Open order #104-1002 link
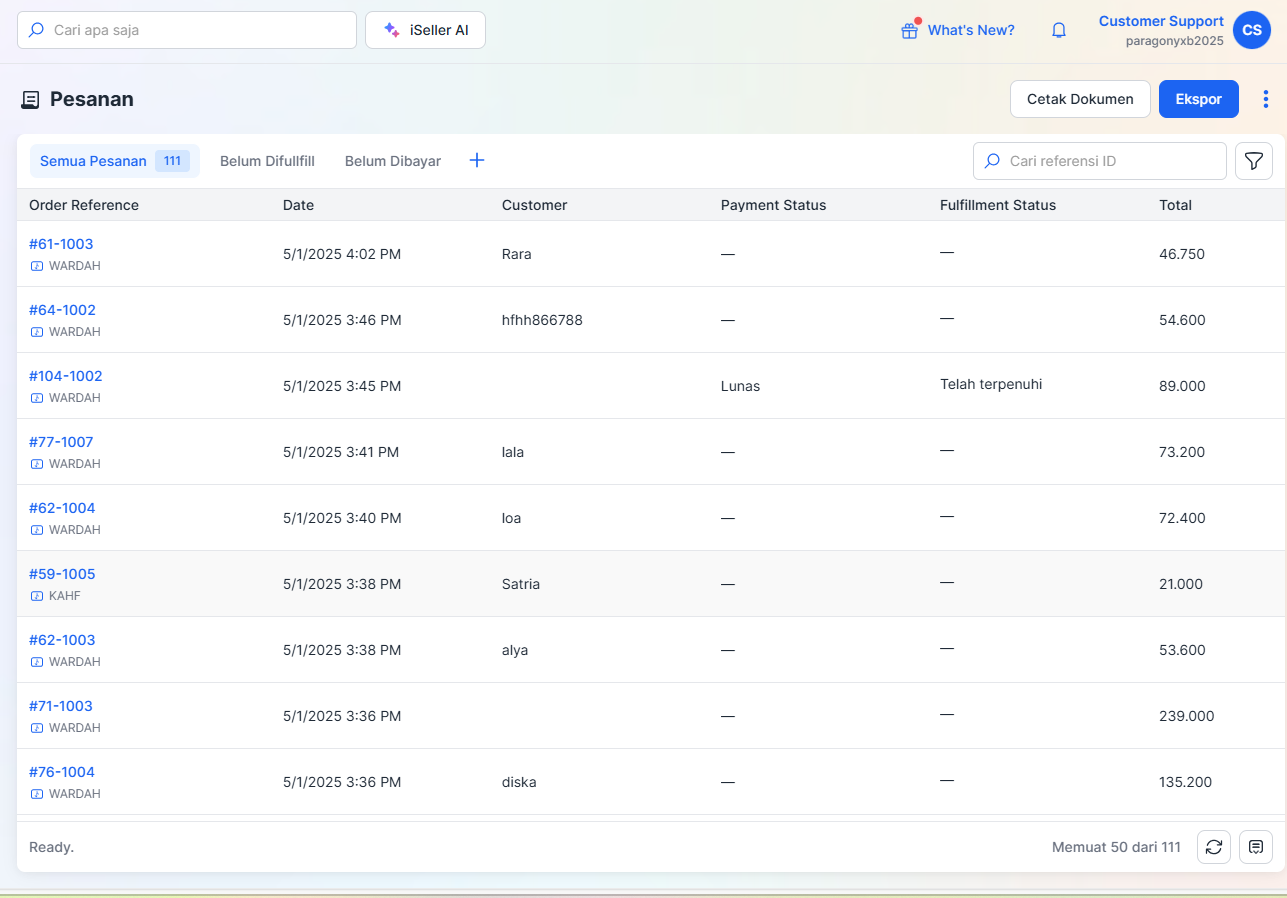1287x898 pixels. 66,376
